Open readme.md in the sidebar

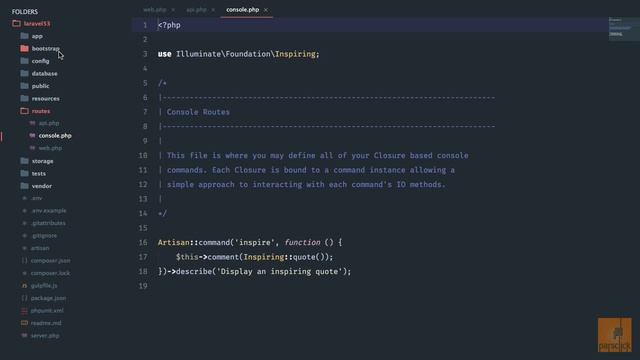pos(46,323)
